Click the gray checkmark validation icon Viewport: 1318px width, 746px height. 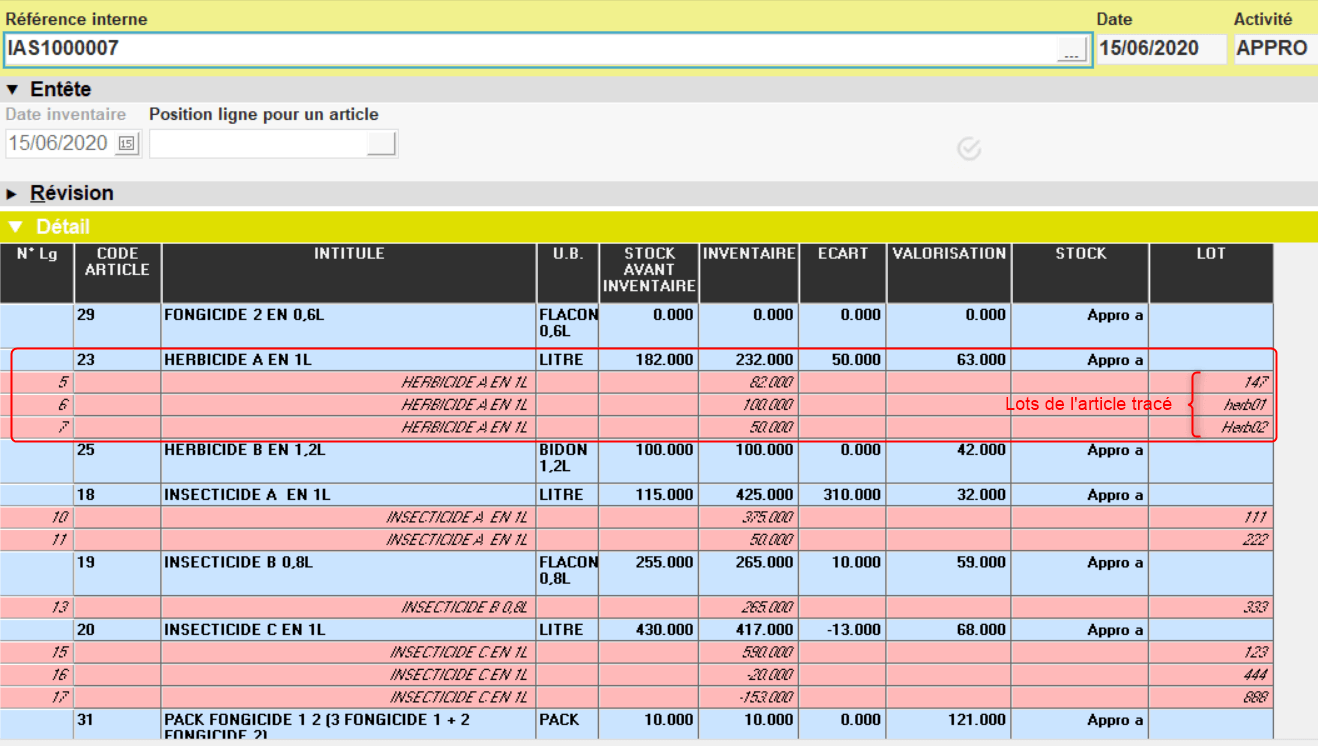(x=968, y=149)
